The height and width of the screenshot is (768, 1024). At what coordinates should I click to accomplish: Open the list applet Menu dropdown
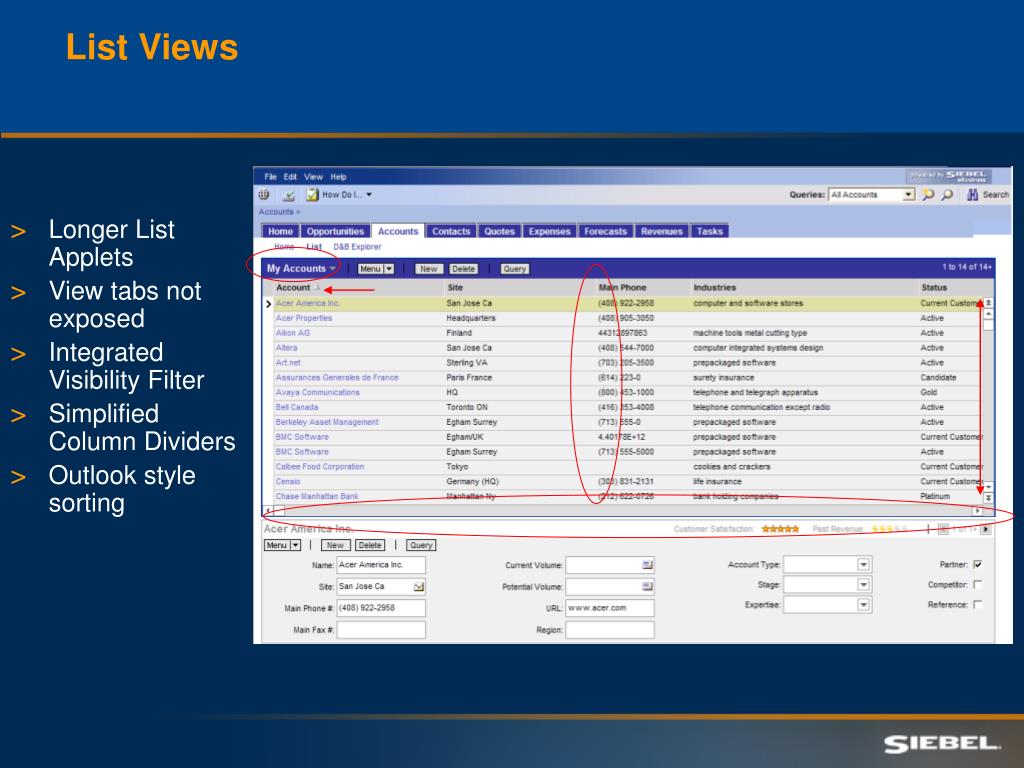(x=376, y=269)
